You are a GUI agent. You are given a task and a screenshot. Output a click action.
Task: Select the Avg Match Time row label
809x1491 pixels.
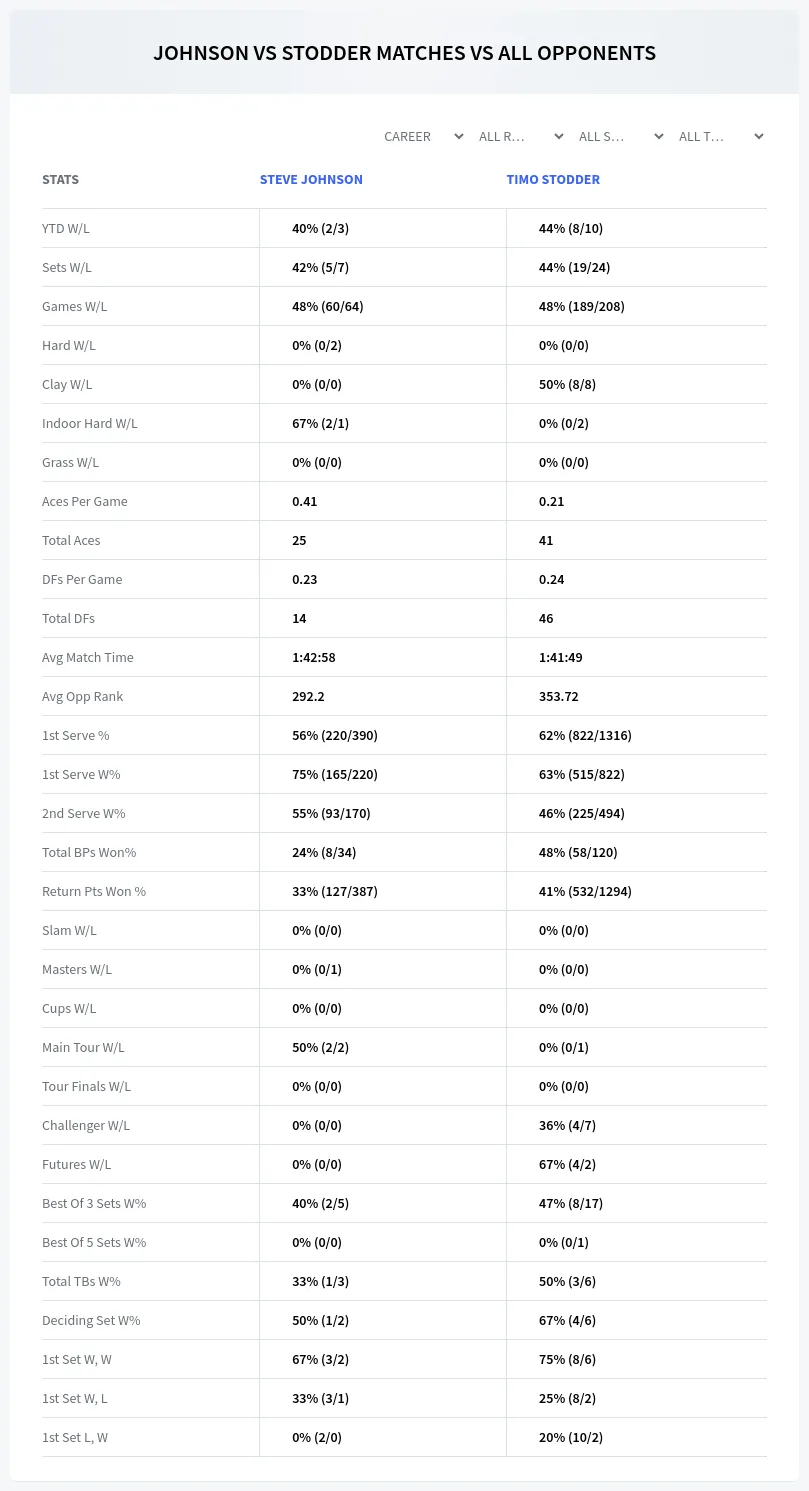click(88, 657)
